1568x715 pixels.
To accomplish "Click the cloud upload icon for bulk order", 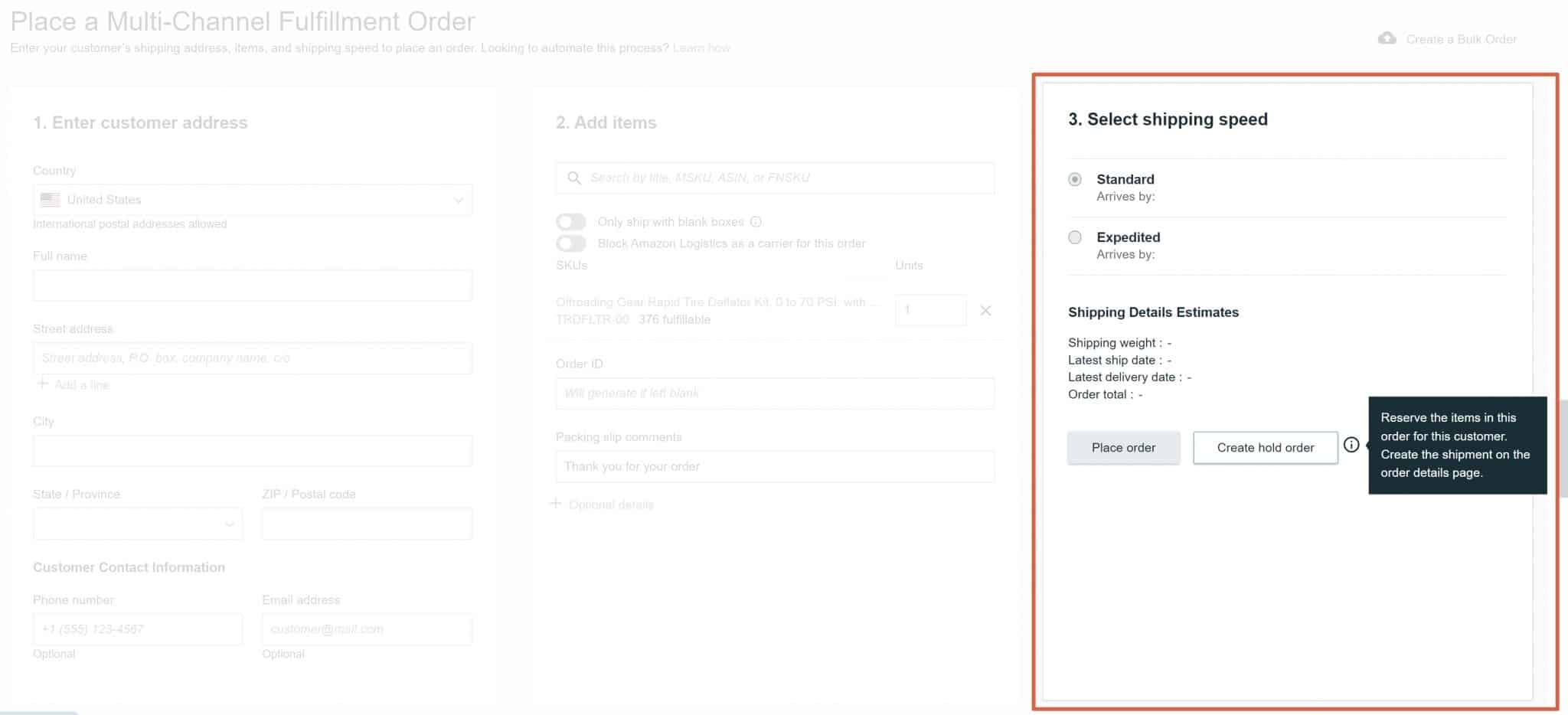I will [x=1387, y=38].
